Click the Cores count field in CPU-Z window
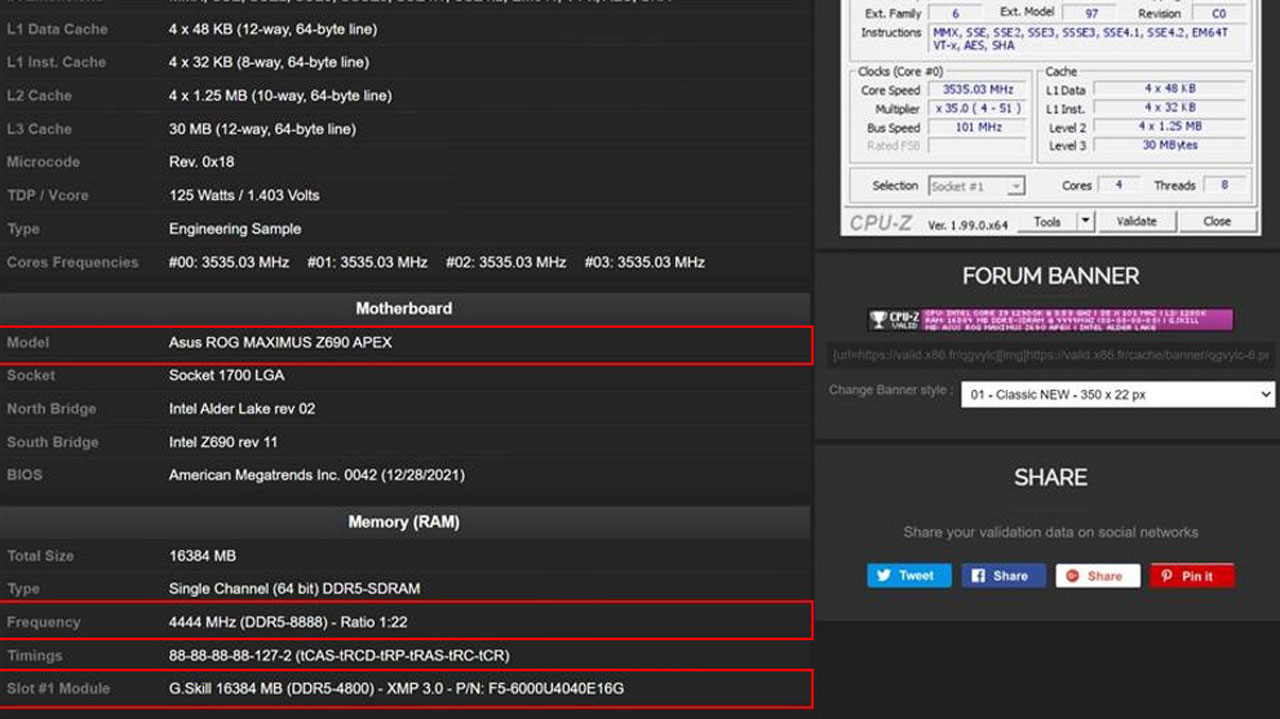1280x719 pixels. pyautogui.click(x=1119, y=185)
